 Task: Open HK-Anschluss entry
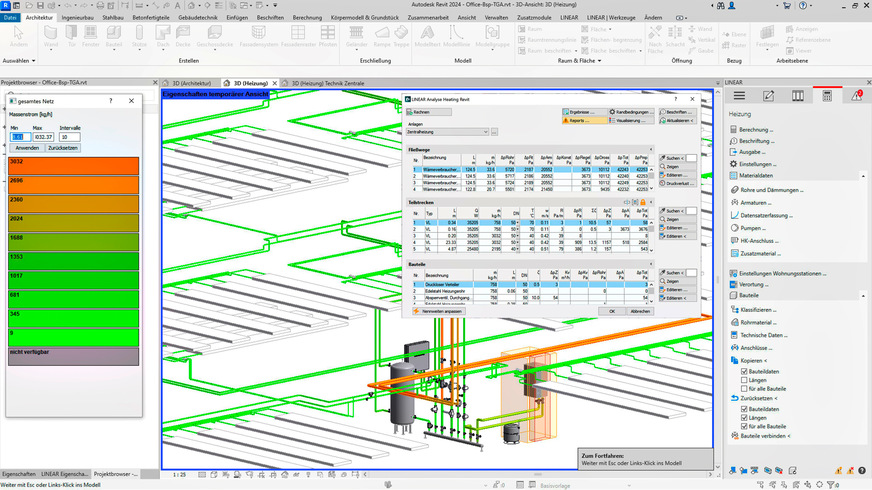tap(755, 241)
